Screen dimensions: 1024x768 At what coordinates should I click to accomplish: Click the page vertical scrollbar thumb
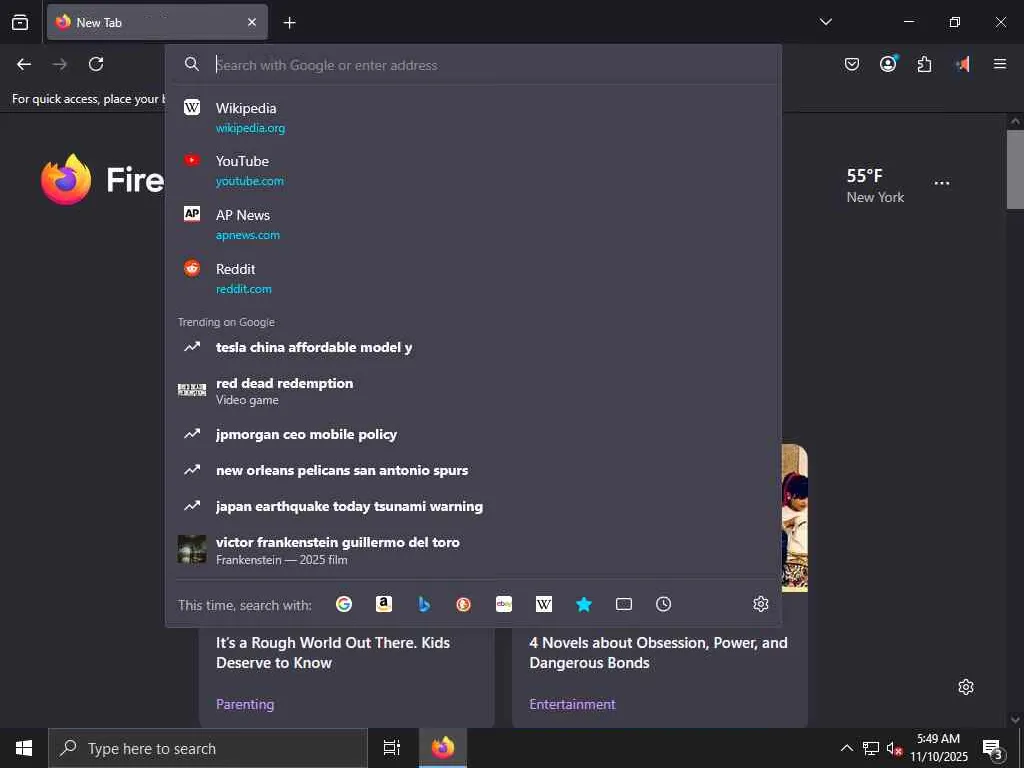click(1015, 170)
